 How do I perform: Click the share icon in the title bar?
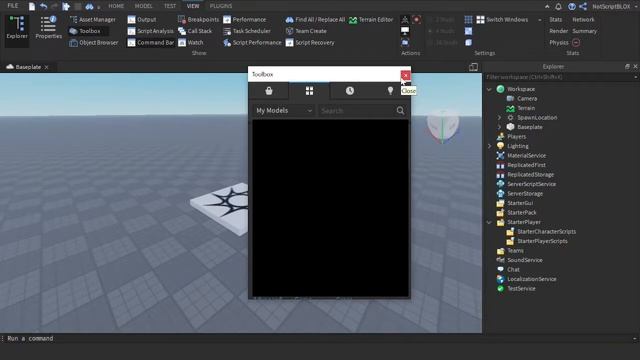(x=583, y=7)
